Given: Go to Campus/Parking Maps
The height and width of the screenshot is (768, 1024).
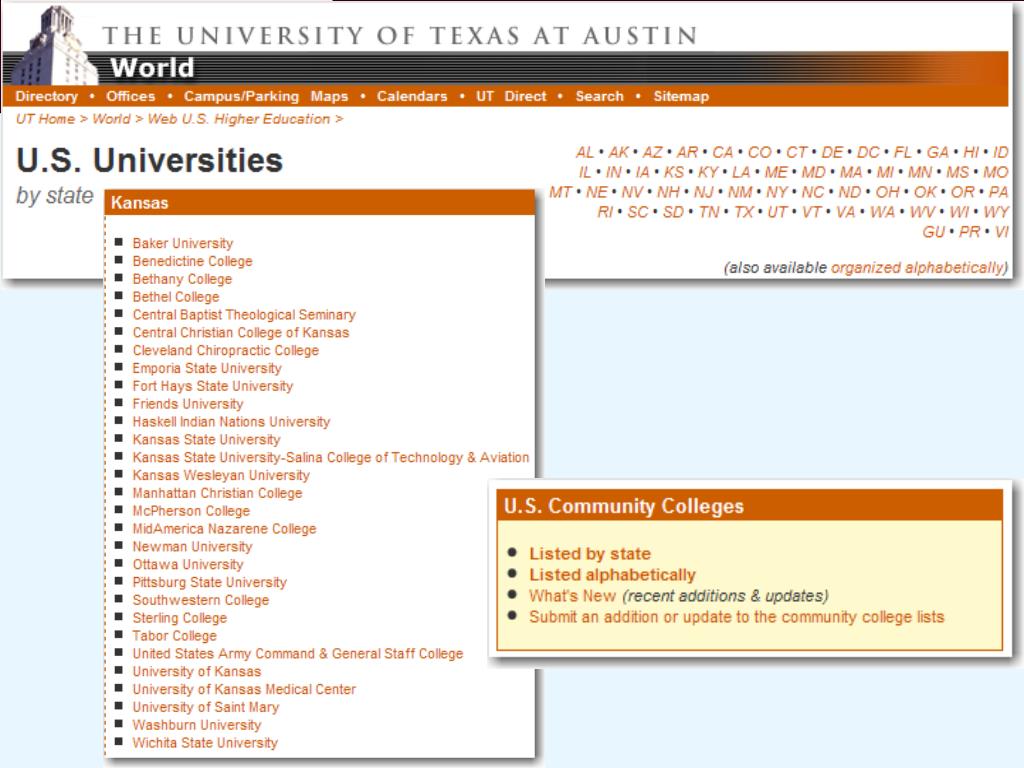Looking at the screenshot, I should pos(266,96).
